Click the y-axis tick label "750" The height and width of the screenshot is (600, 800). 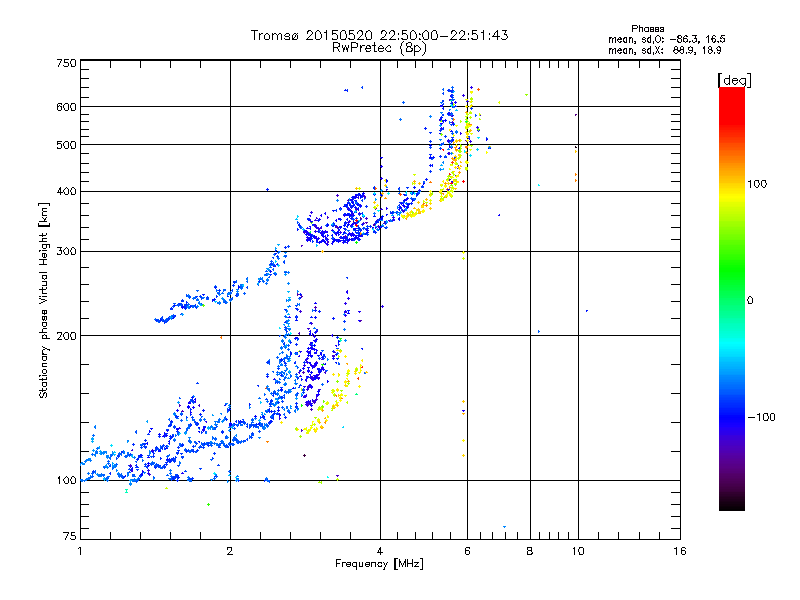click(x=66, y=63)
